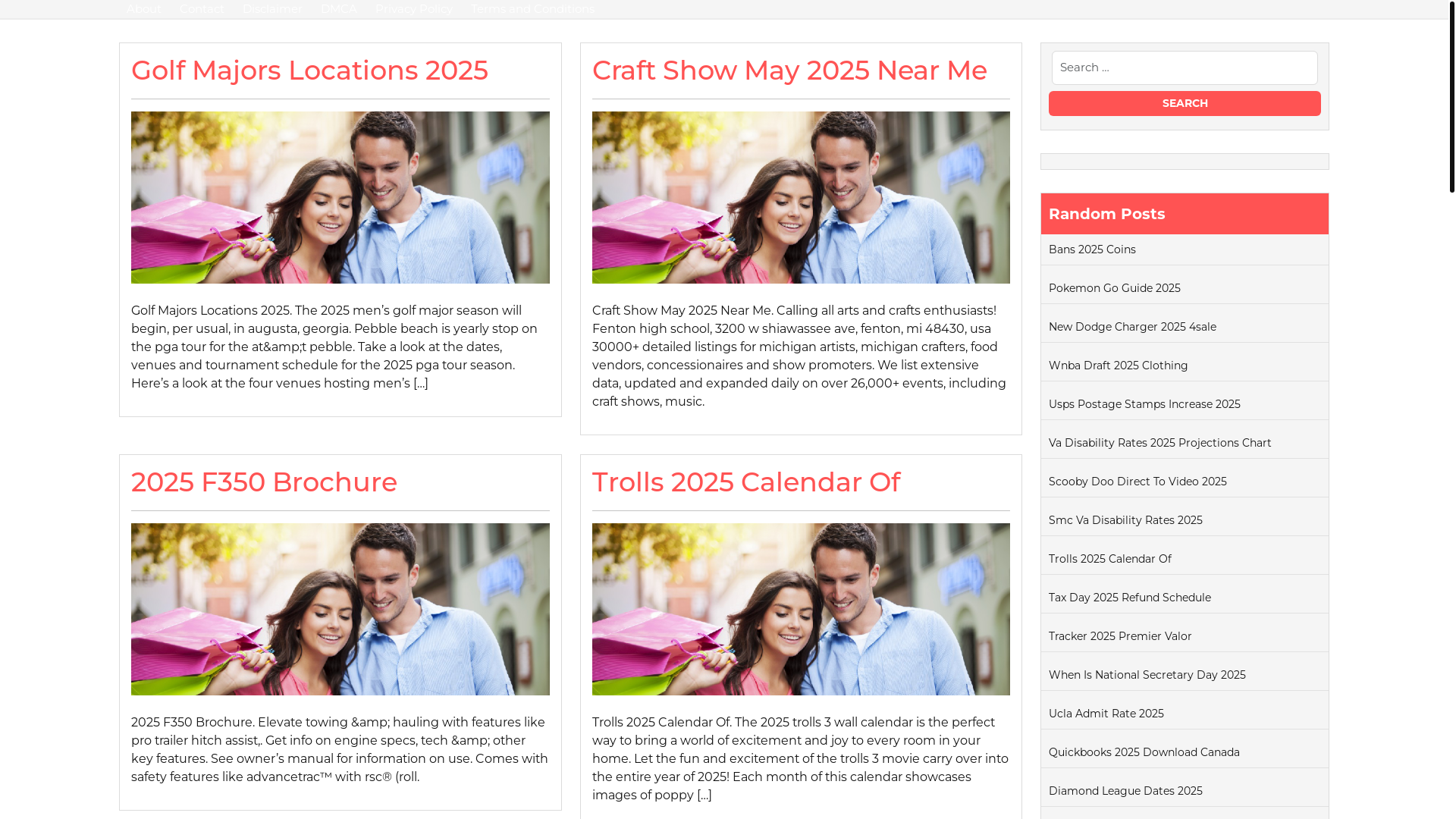Image resolution: width=1456 pixels, height=819 pixels.
Task: Open the Golf Majors Locations 2025 post title
Action: click(x=309, y=70)
